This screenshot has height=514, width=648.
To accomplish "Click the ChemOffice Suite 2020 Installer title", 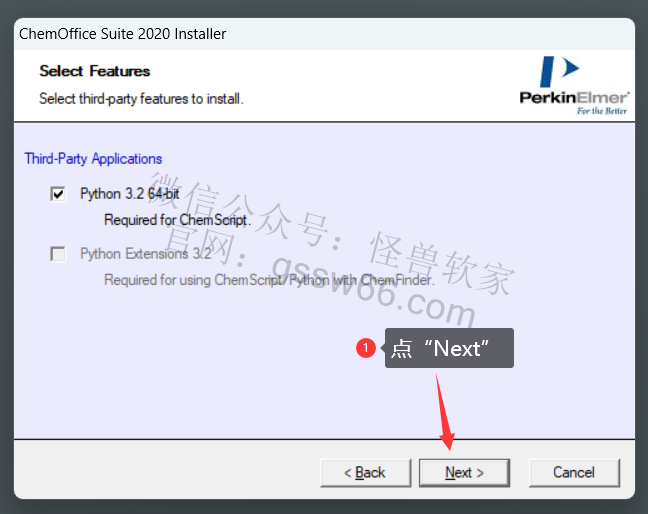I will (x=123, y=34).
